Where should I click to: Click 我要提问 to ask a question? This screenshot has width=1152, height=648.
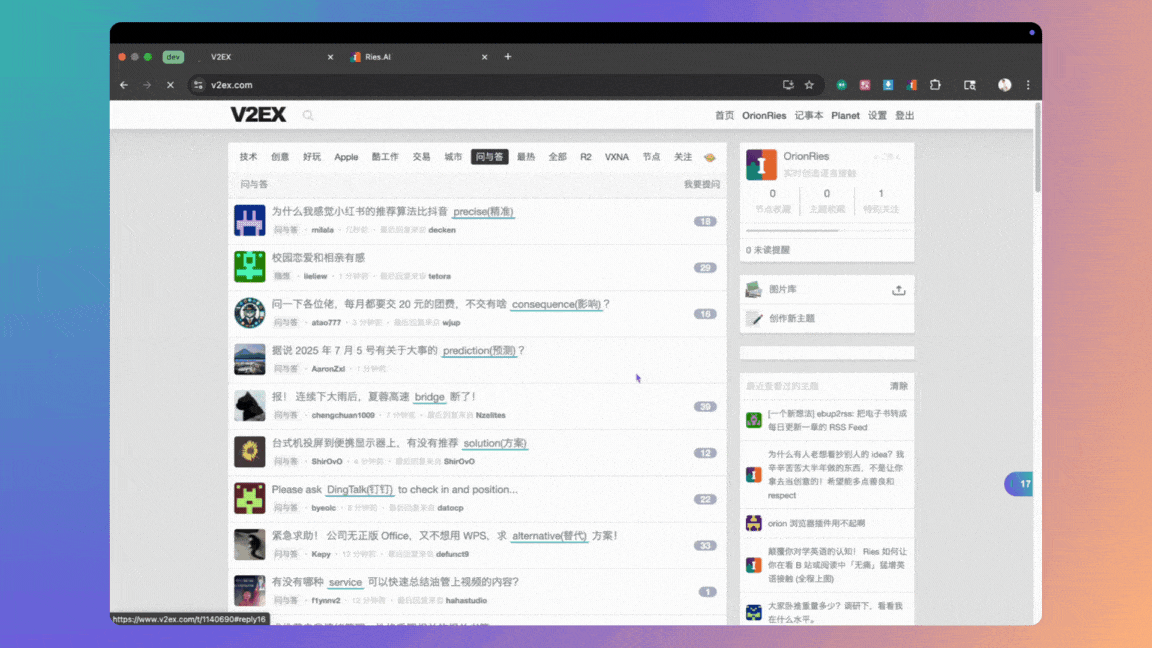click(701, 184)
